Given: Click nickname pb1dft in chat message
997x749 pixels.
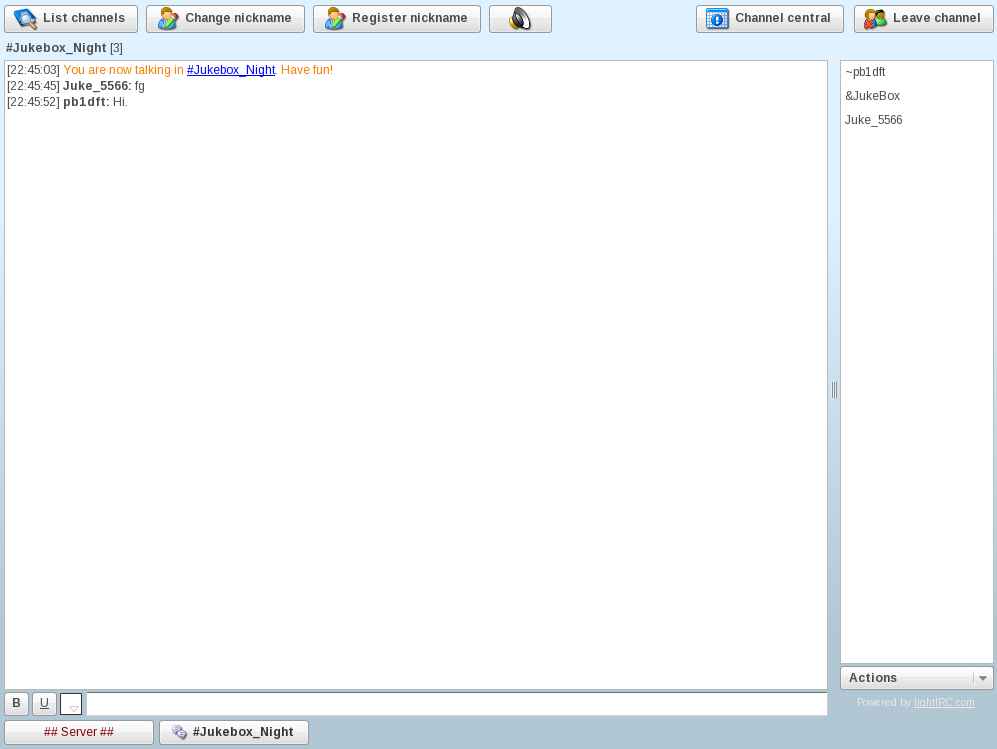Looking at the screenshot, I should 85,102.
